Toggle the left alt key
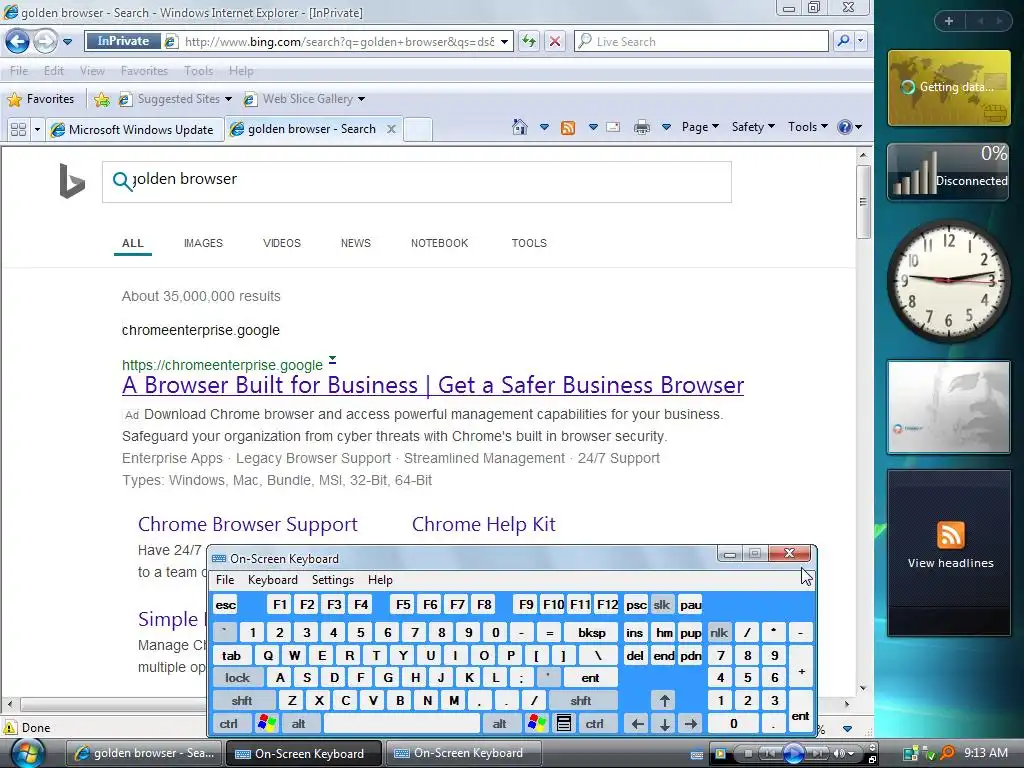The image size is (1024, 768). [298, 723]
